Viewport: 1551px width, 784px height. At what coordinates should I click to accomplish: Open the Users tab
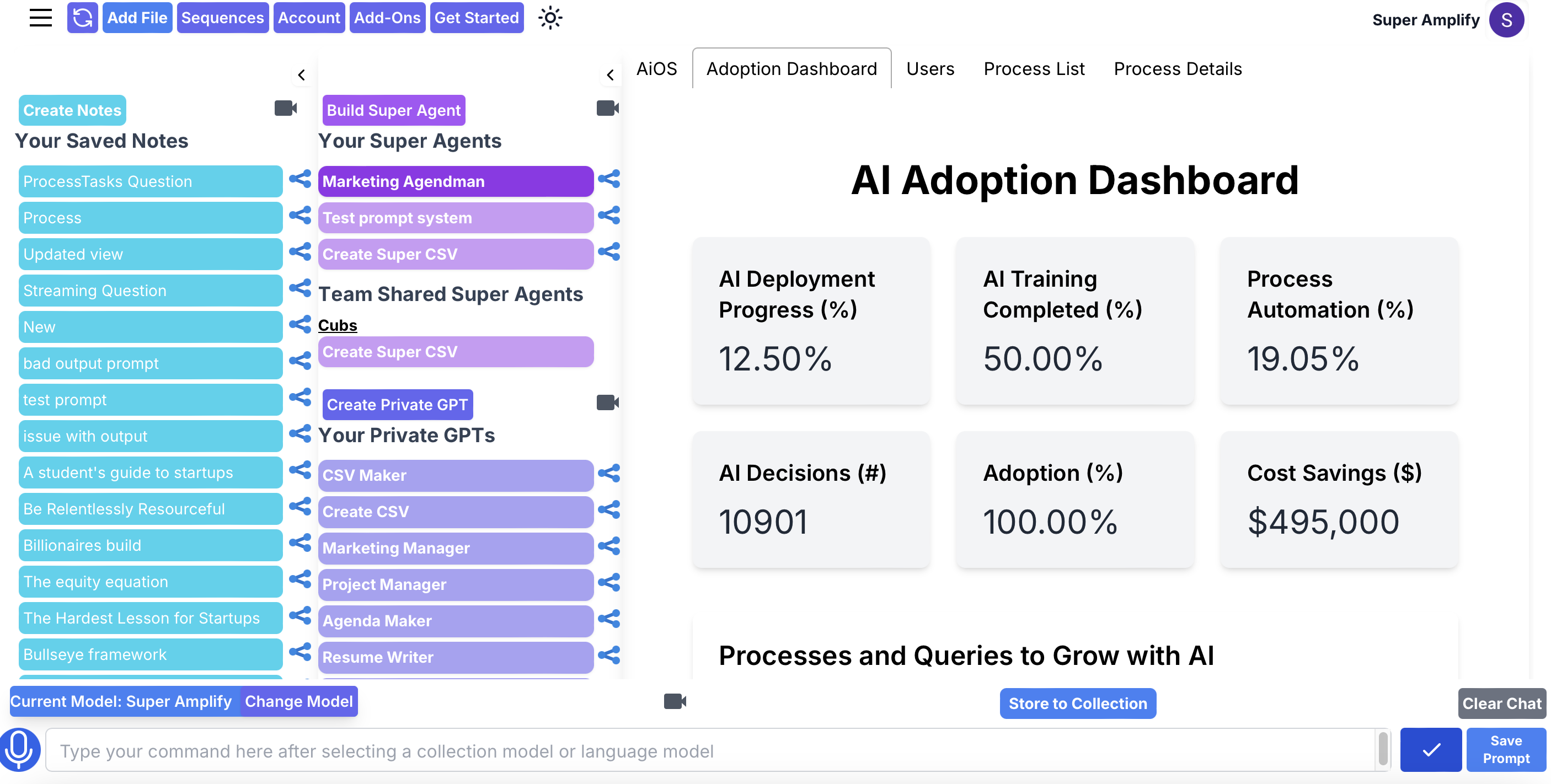(x=929, y=69)
